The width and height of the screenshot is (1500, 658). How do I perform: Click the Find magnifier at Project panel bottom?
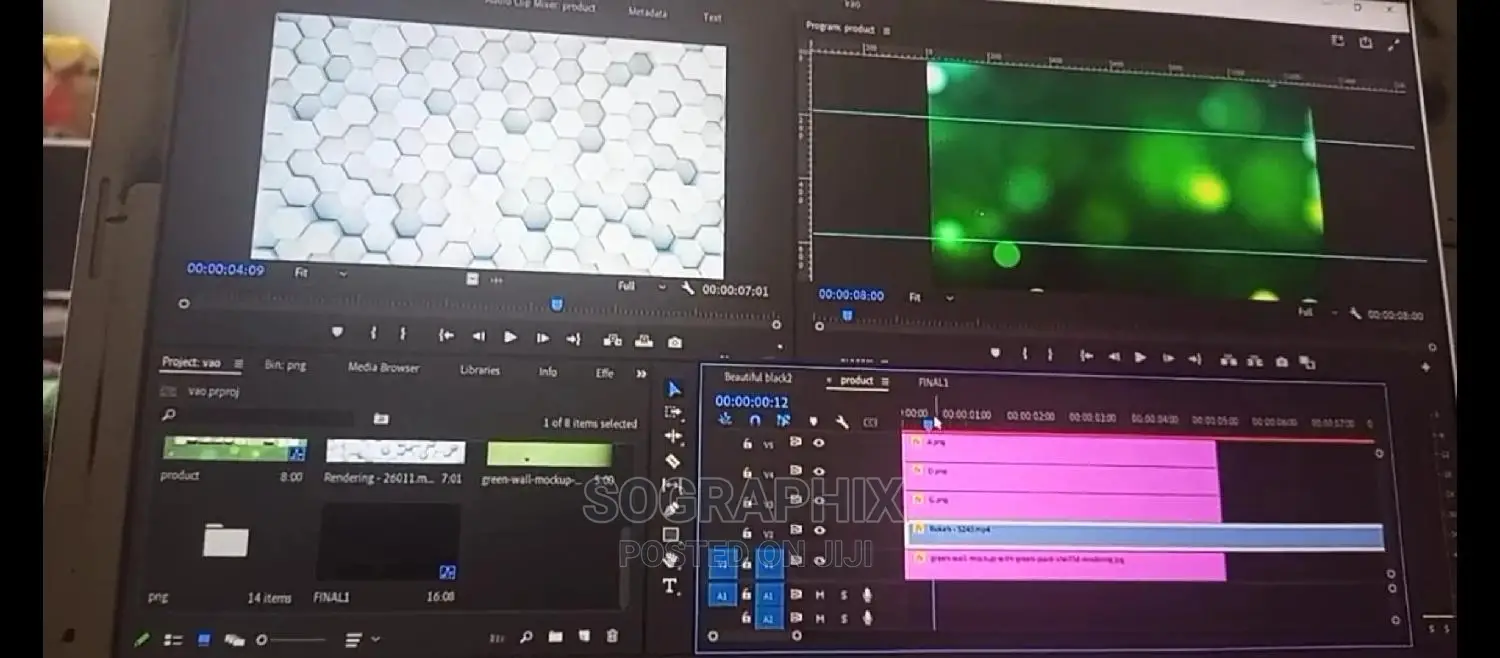coord(526,636)
